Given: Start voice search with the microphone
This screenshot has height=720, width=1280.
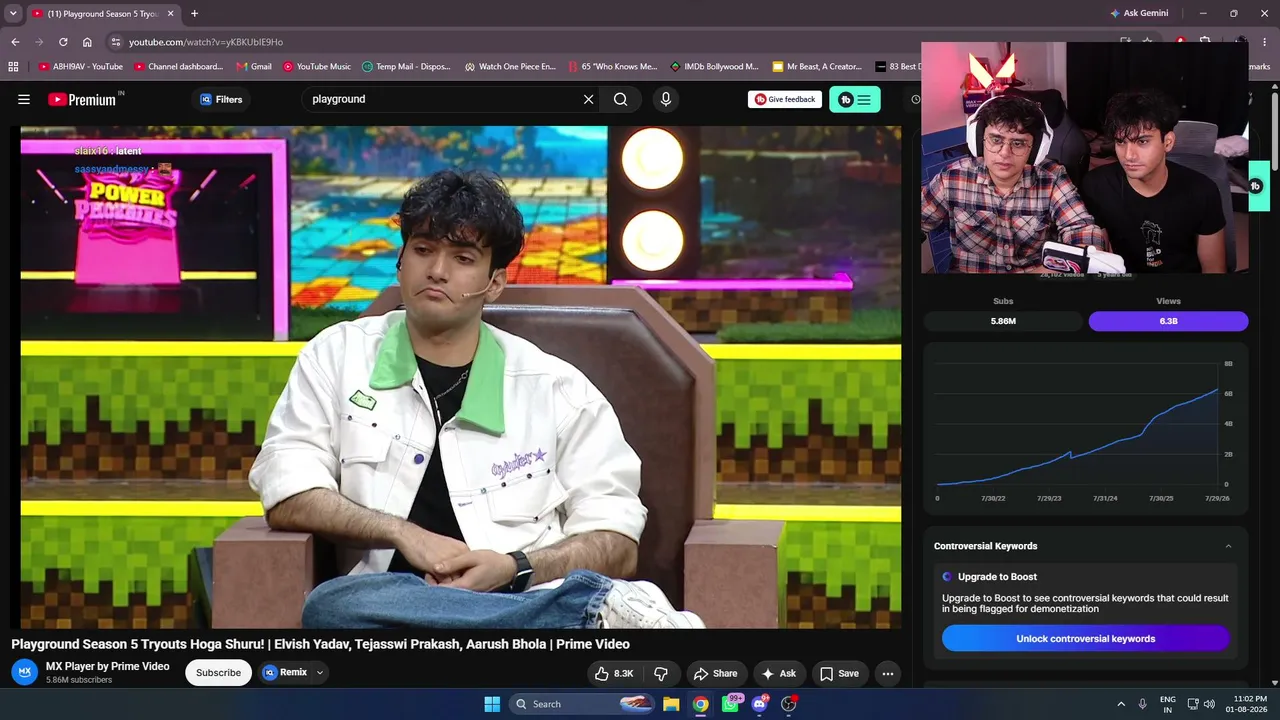Looking at the screenshot, I should click(x=666, y=99).
